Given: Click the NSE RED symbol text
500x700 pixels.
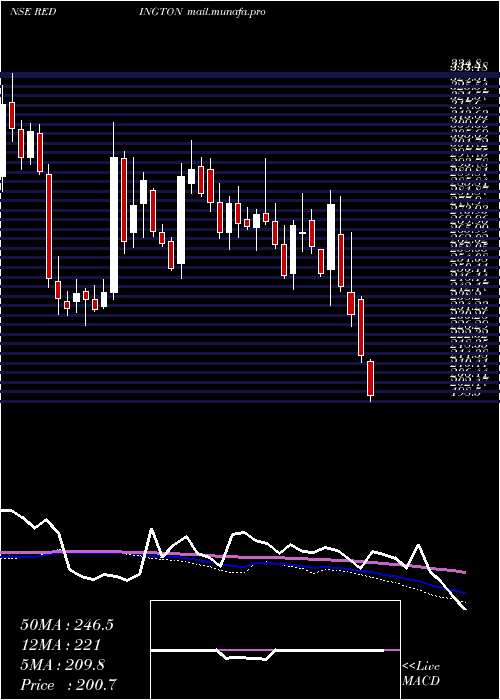Looking at the screenshot, I should tap(33, 12).
